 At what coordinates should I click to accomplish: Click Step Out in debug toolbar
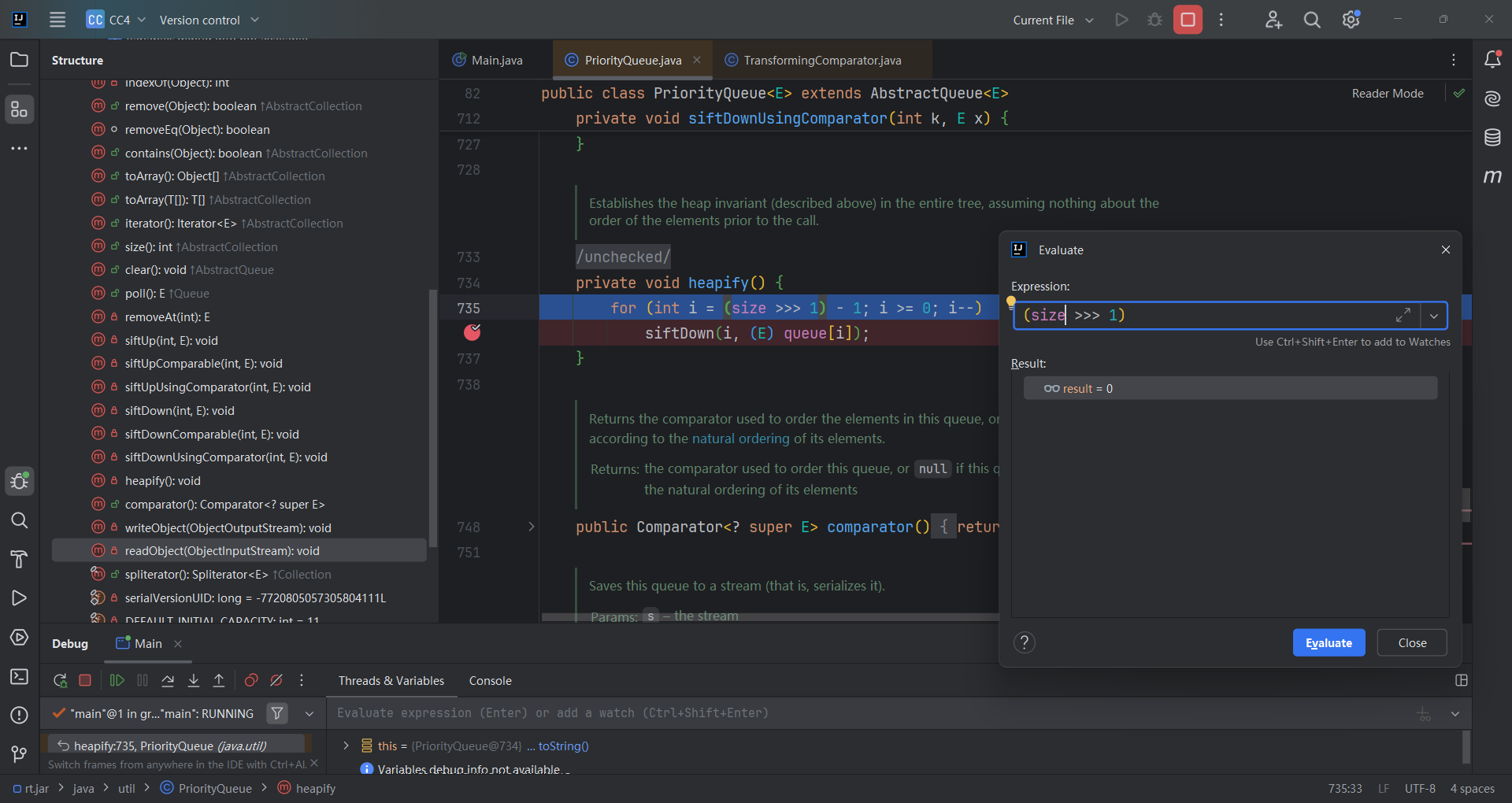(219, 680)
